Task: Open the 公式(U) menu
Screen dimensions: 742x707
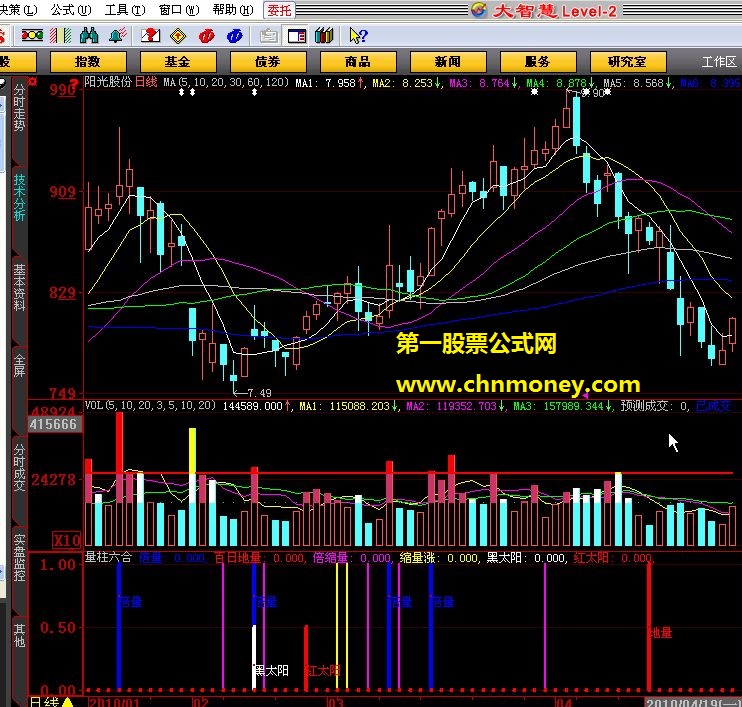Action: [x=71, y=9]
